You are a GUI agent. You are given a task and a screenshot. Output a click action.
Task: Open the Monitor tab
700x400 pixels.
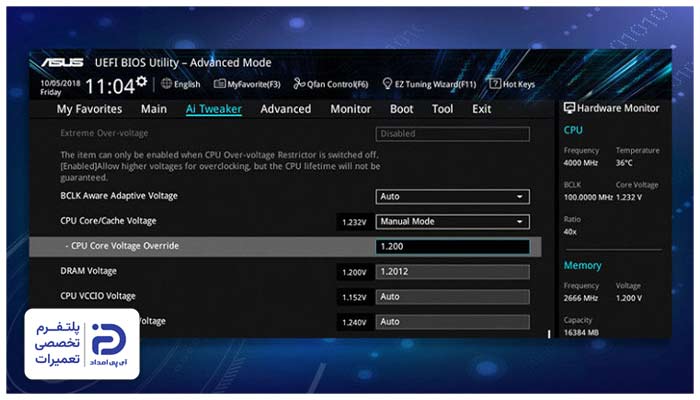[x=350, y=109]
